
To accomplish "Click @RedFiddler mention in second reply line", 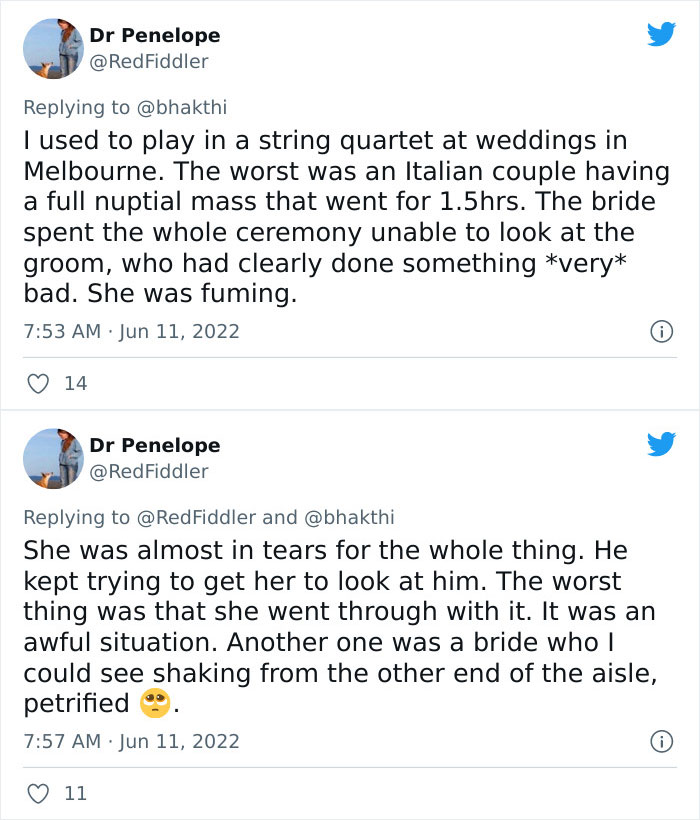I will click(x=194, y=517).
